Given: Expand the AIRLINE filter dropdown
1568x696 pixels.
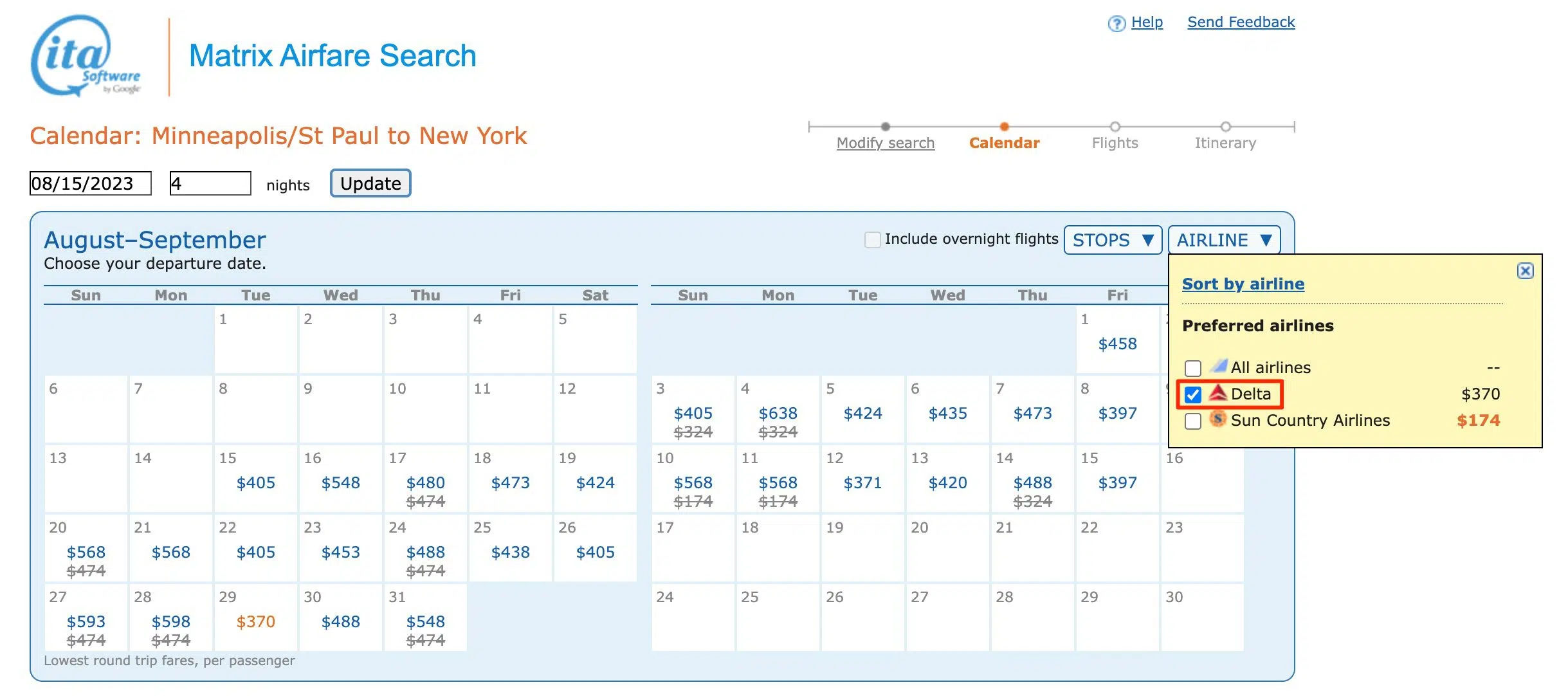Looking at the screenshot, I should tap(1224, 239).
